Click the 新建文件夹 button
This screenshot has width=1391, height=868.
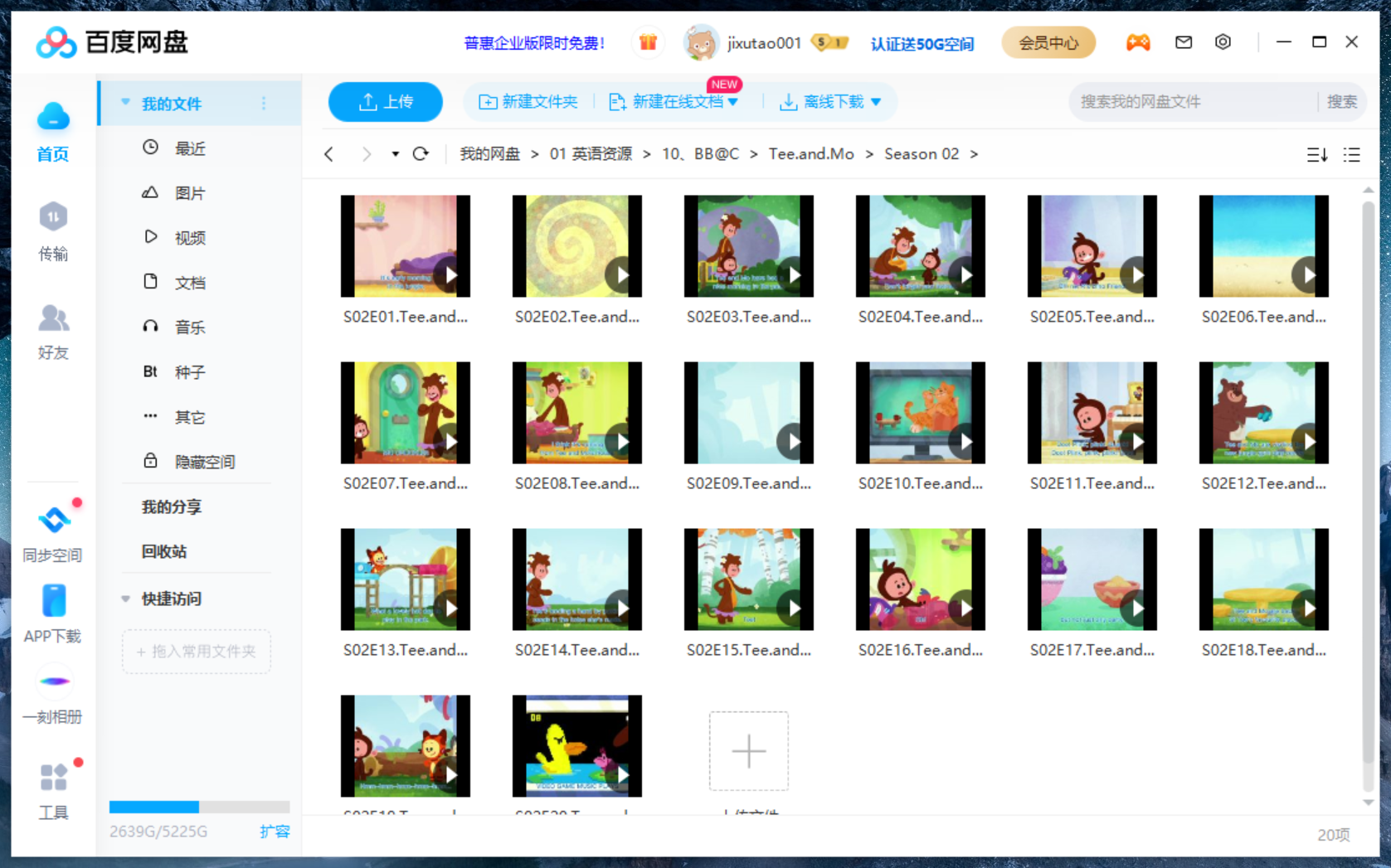[x=528, y=102]
